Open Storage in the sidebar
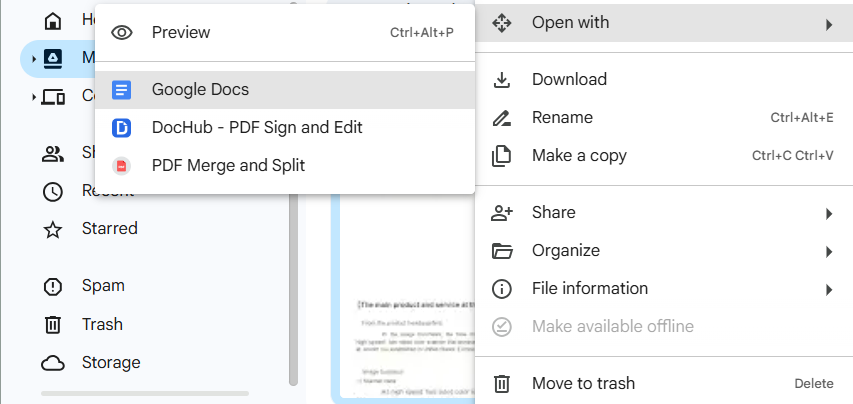Image resolution: width=853 pixels, height=404 pixels. click(x=111, y=363)
